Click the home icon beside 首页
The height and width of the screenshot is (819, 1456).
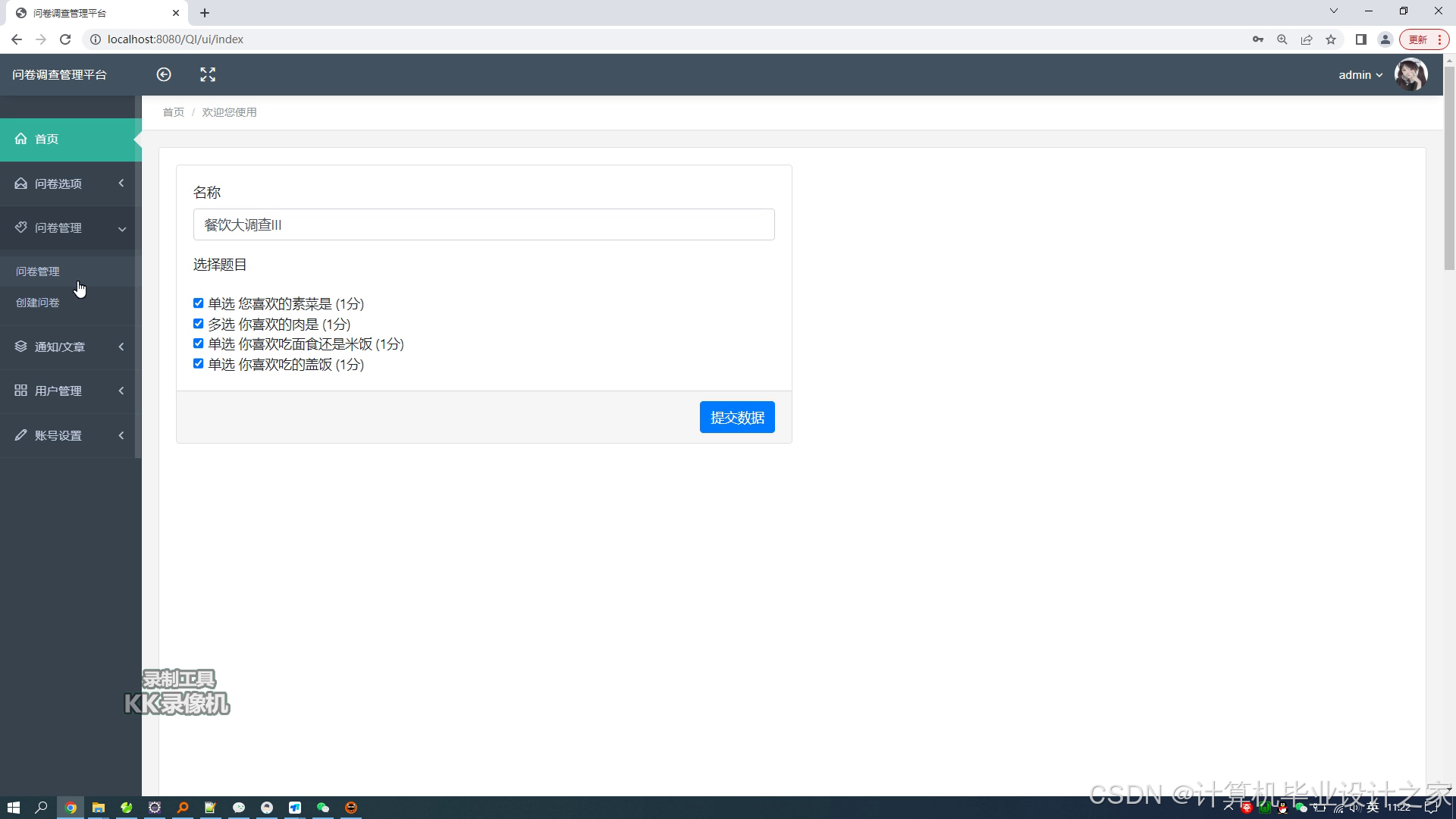(20, 139)
